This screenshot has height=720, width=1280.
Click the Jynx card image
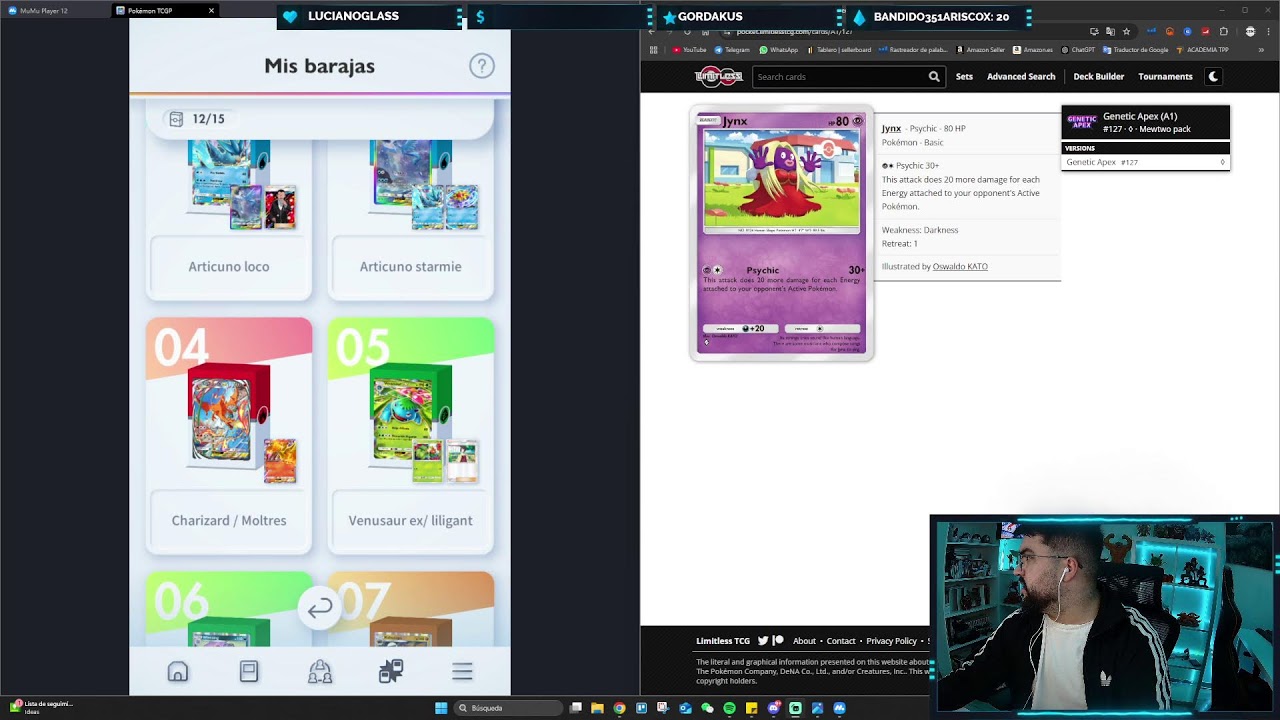tap(782, 232)
